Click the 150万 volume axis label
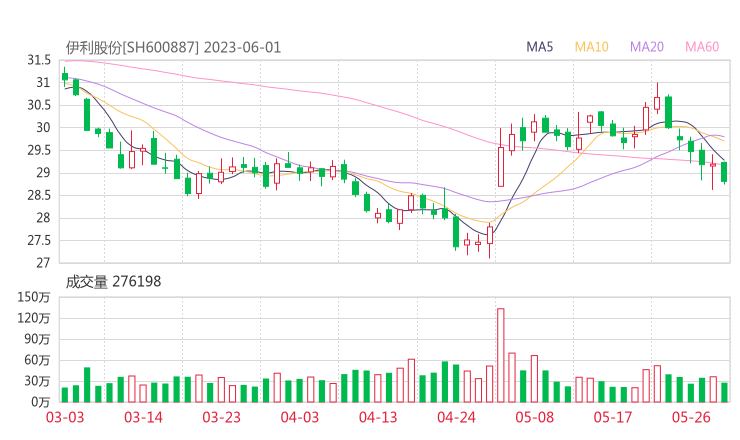This screenshot has width=740, height=440. coord(34,297)
